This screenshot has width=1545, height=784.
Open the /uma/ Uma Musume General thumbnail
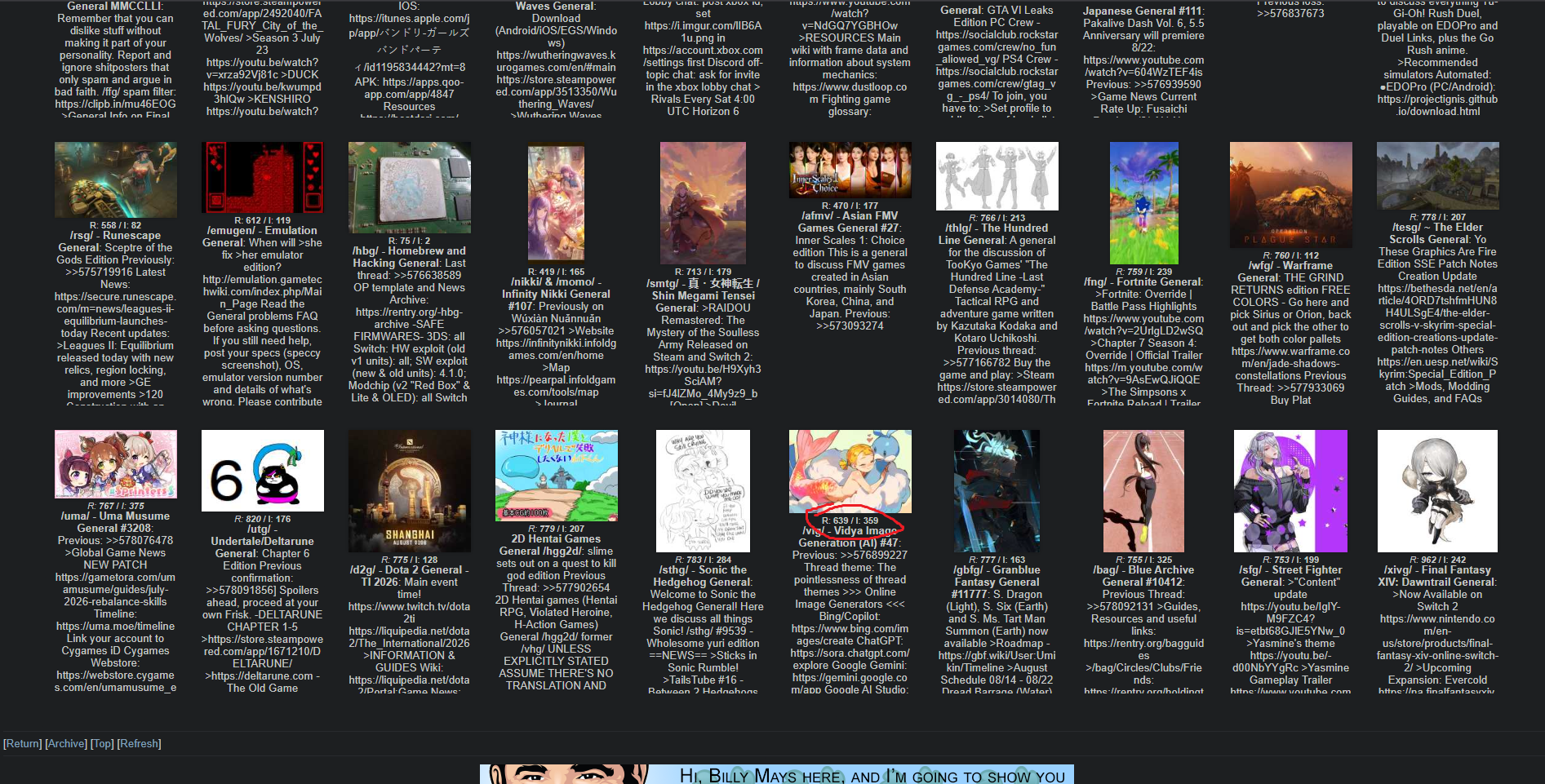[116, 464]
